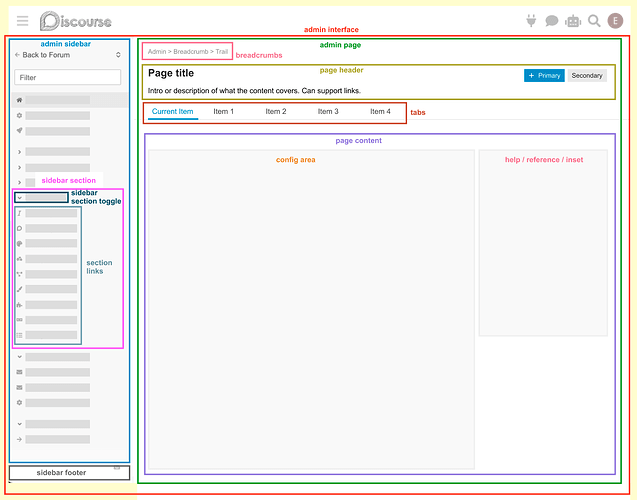
Task: Switch to the Item 1 tab
Action: click(223, 111)
